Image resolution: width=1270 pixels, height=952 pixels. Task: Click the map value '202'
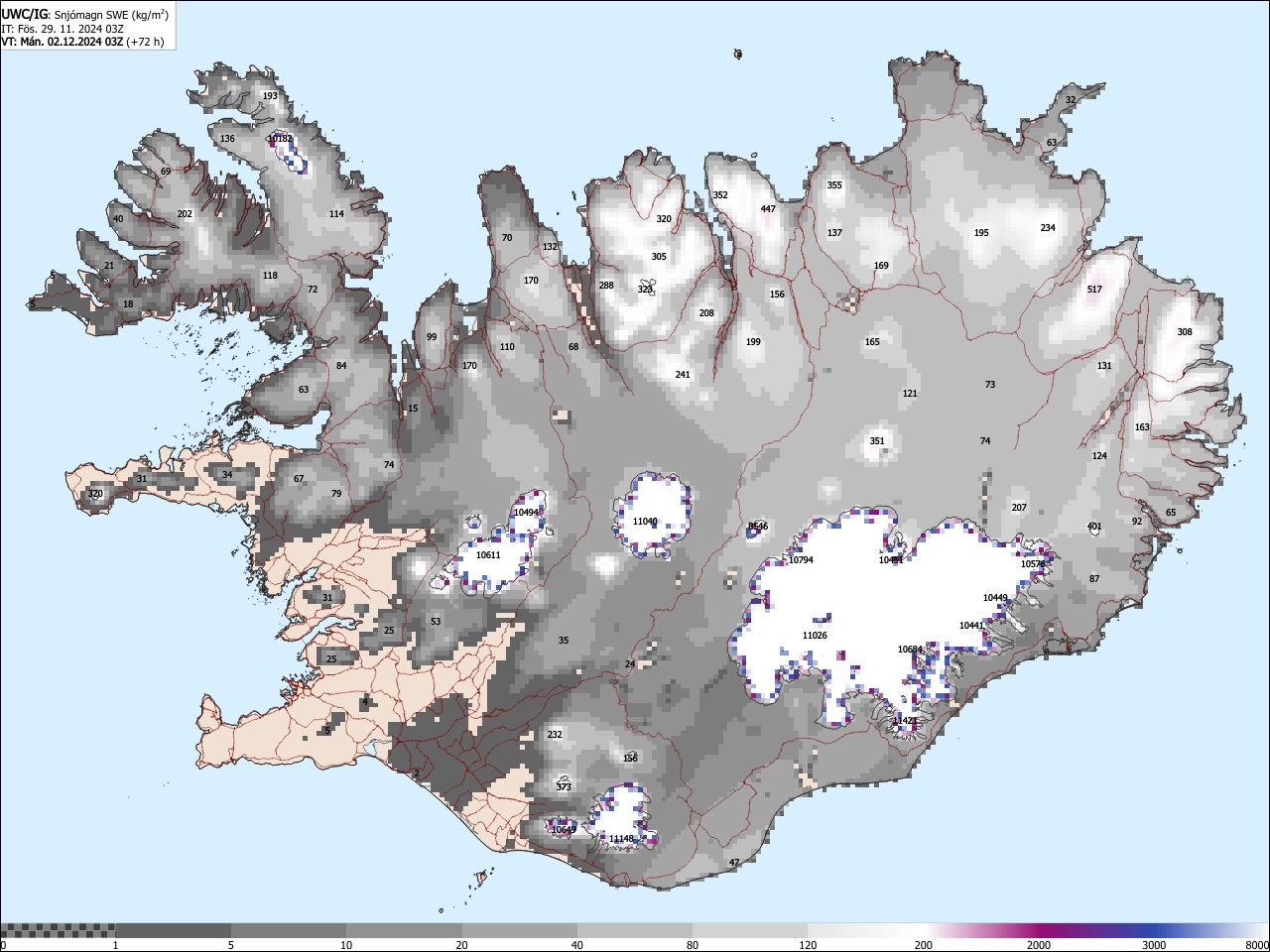(185, 214)
